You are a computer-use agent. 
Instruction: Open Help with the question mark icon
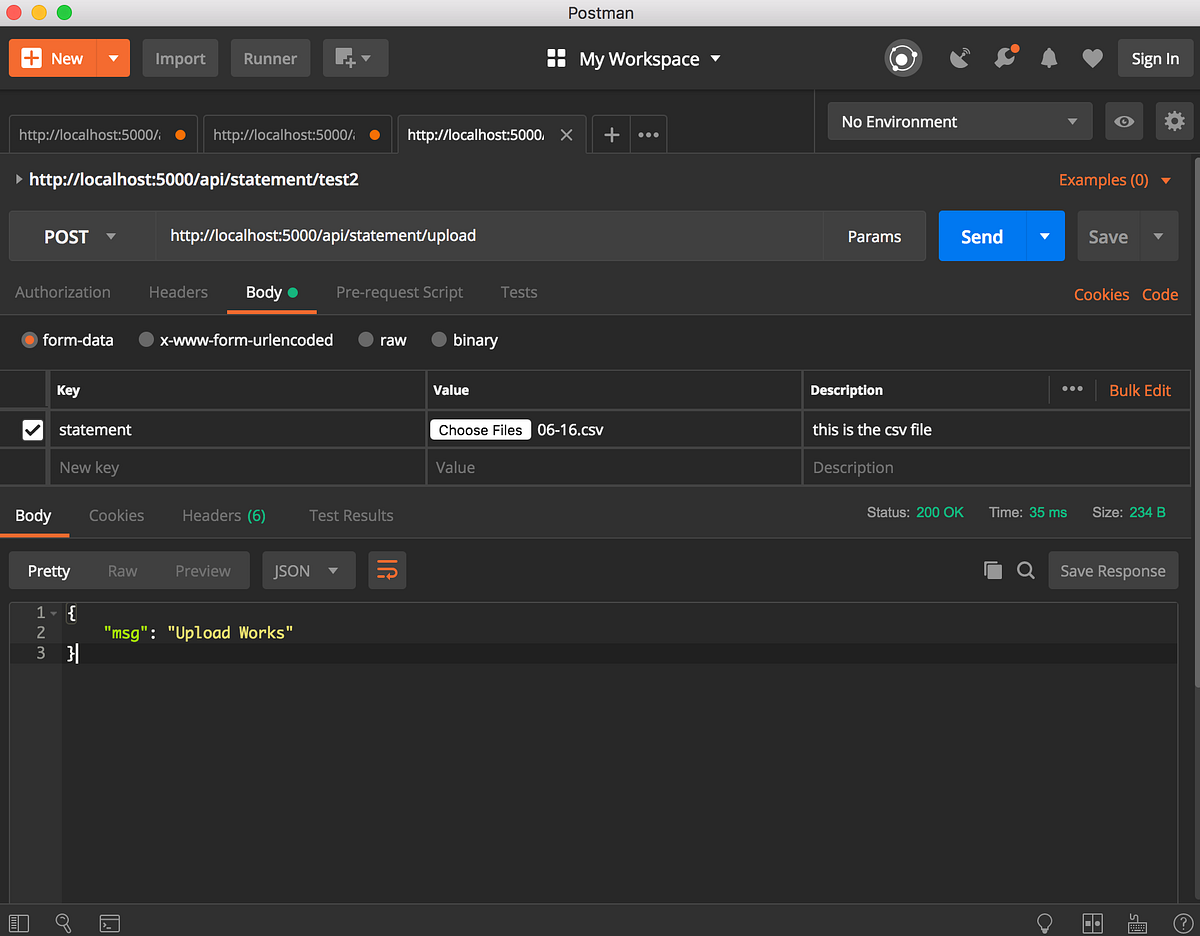(1184, 923)
